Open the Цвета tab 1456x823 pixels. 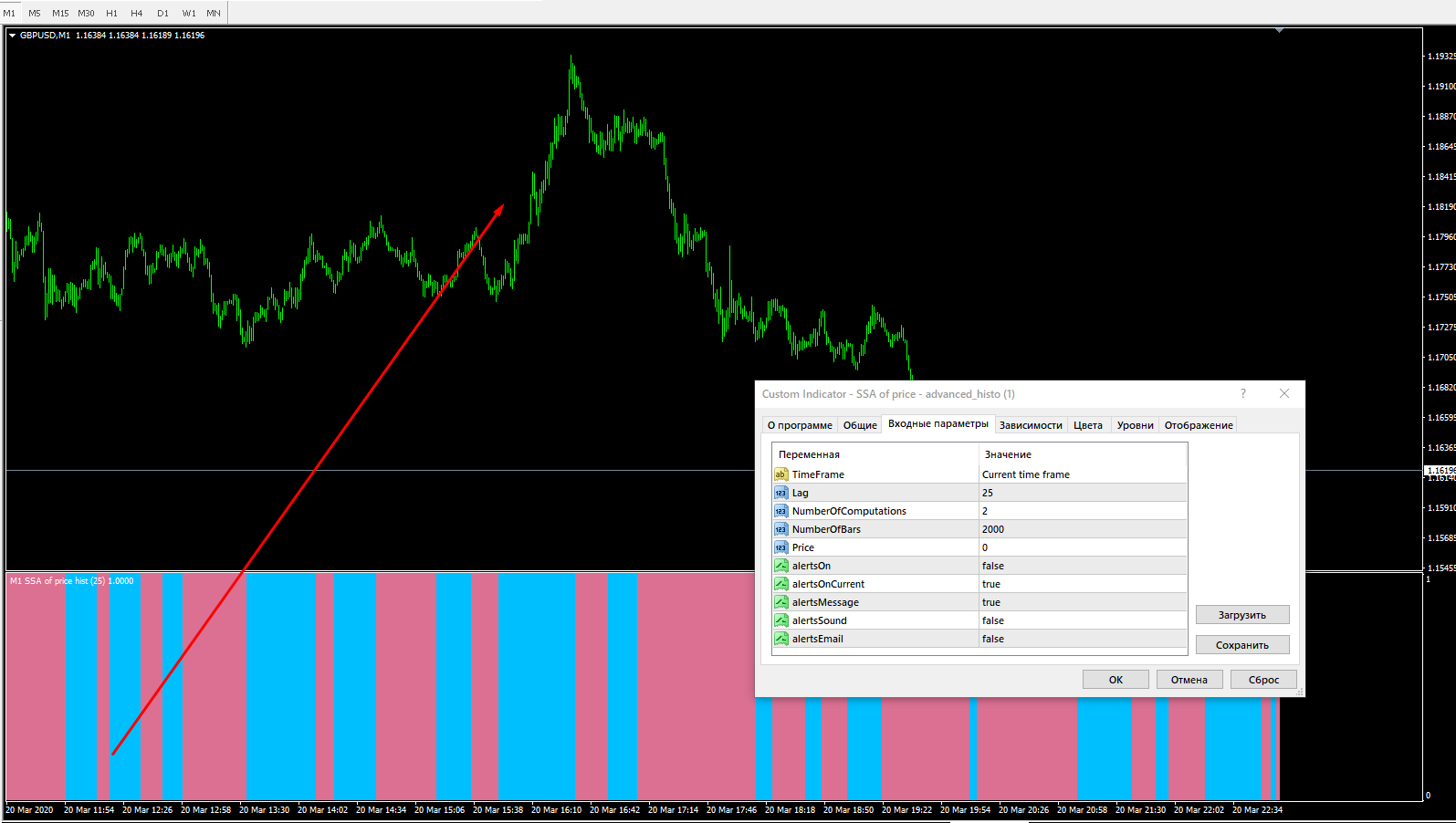[1087, 425]
